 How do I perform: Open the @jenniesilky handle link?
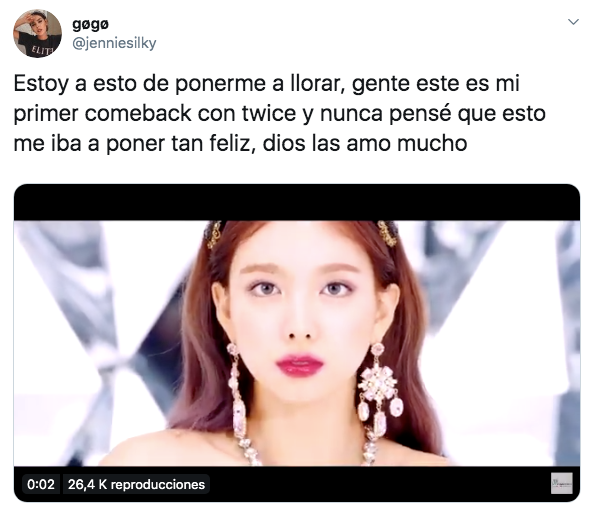[x=114, y=43]
